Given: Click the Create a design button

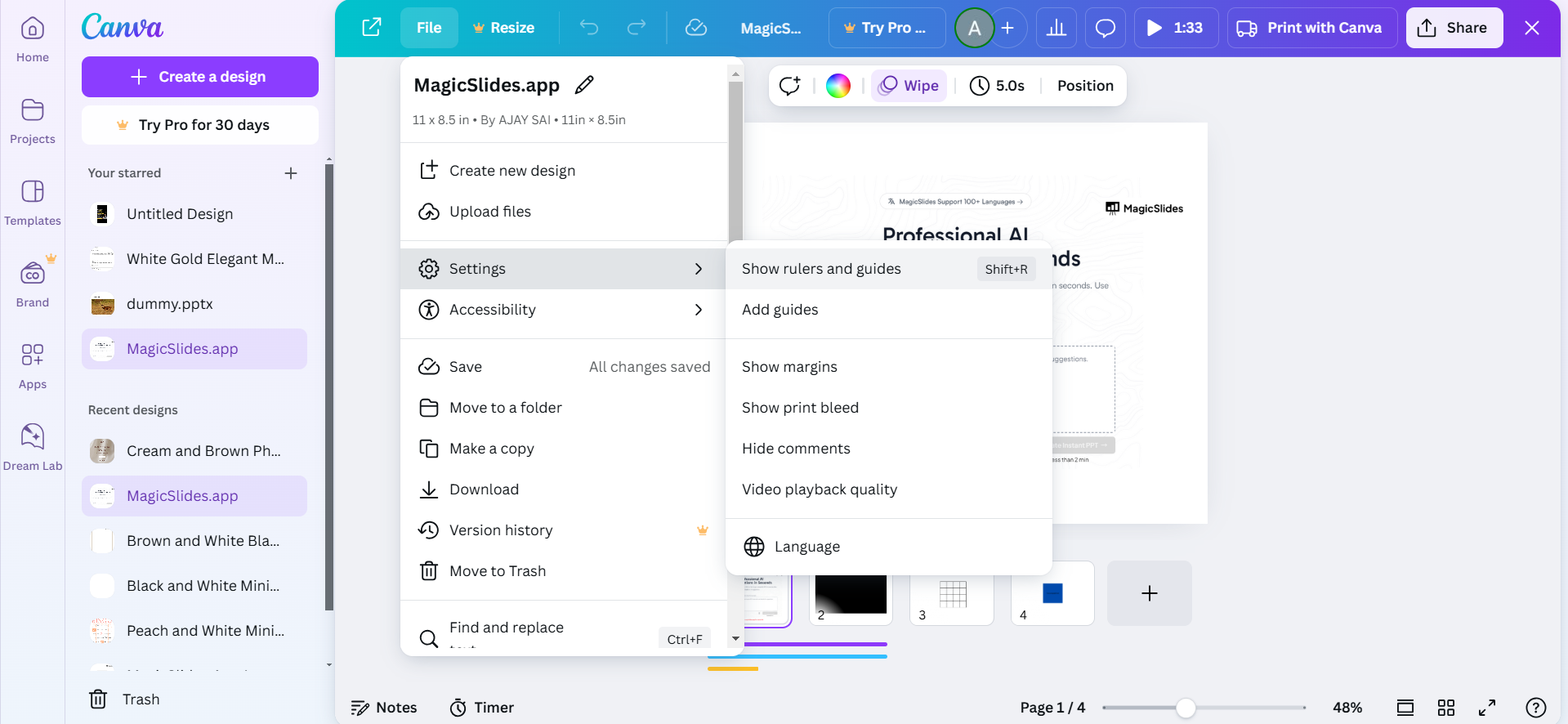Looking at the screenshot, I should click(x=200, y=77).
